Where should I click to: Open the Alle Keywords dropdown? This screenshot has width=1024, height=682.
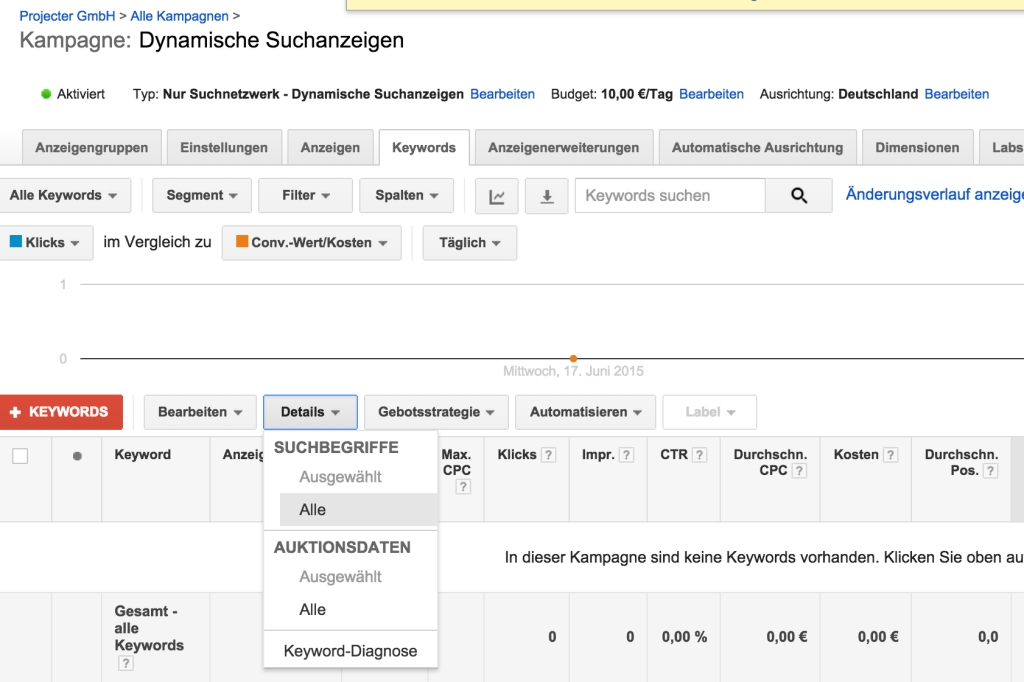coord(63,195)
